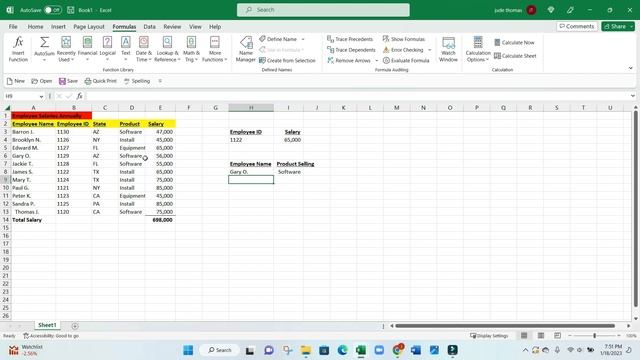The height and width of the screenshot is (360, 640).
Task: Click Evaluate Formula
Action: pos(406,60)
